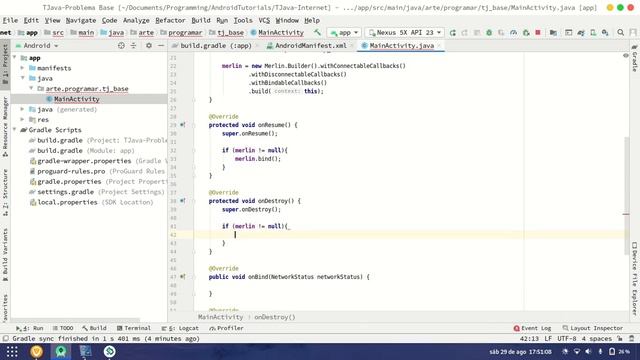
Task: Click onResume override gutter icon at line 29
Action: point(182,125)
